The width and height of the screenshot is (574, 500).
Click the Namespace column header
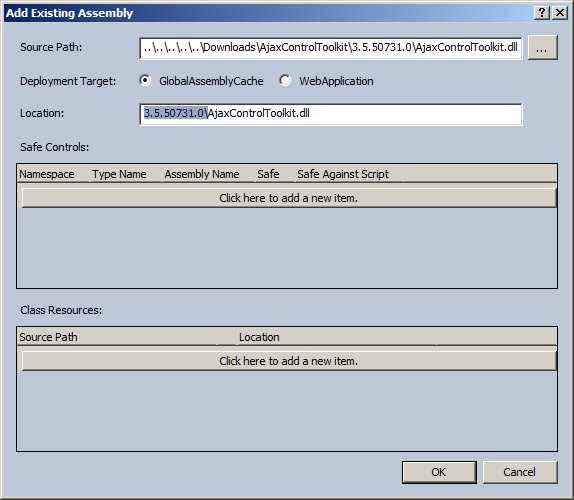53,174
